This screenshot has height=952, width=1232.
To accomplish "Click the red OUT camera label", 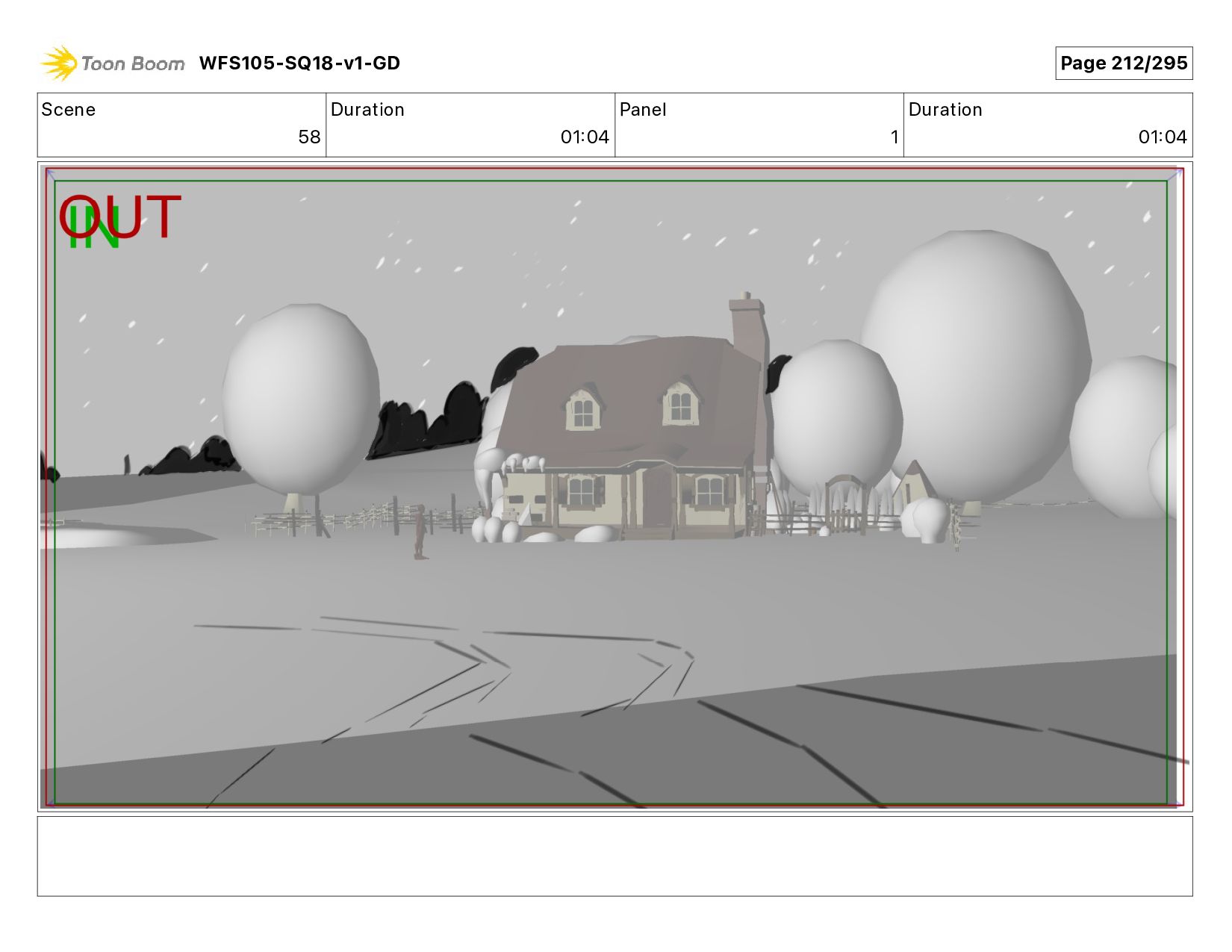I will tap(121, 217).
